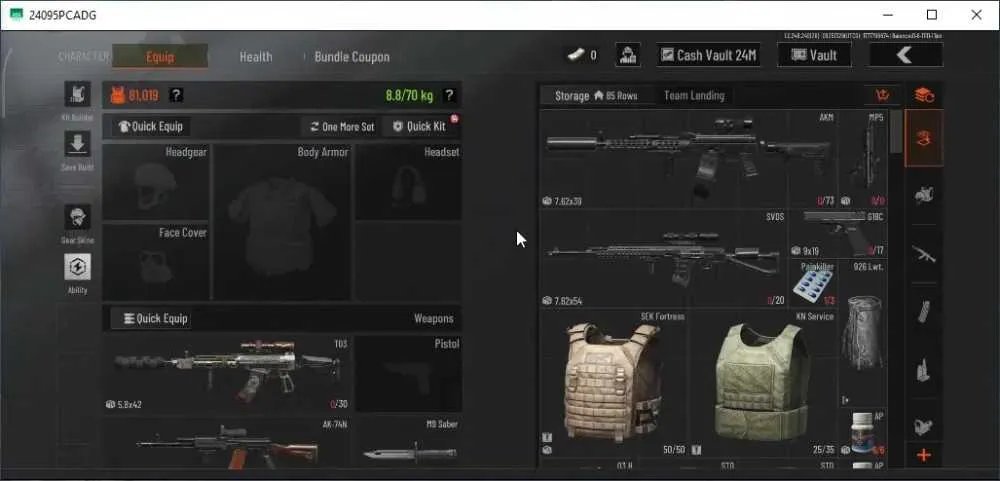The image size is (1000, 481).
Task: Select the equipped T03 rifle
Action: pyautogui.click(x=226, y=374)
